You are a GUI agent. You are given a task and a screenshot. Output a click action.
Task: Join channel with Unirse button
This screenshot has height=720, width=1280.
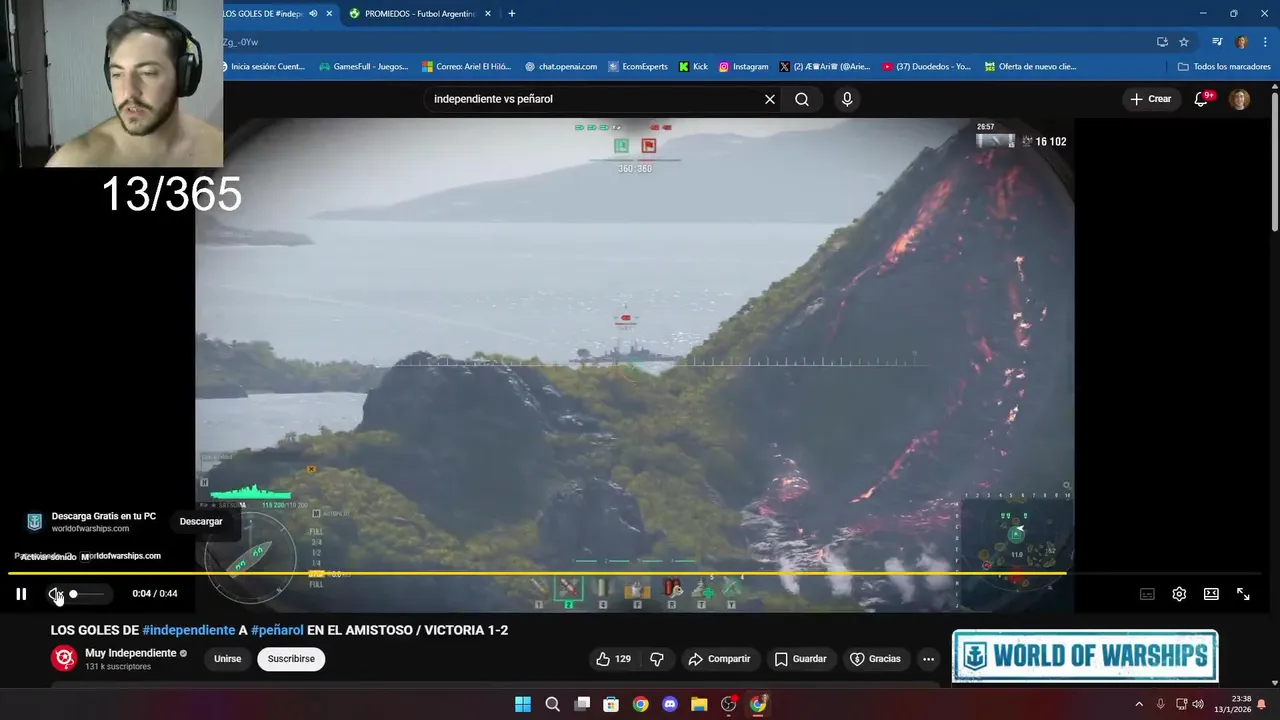point(227,659)
